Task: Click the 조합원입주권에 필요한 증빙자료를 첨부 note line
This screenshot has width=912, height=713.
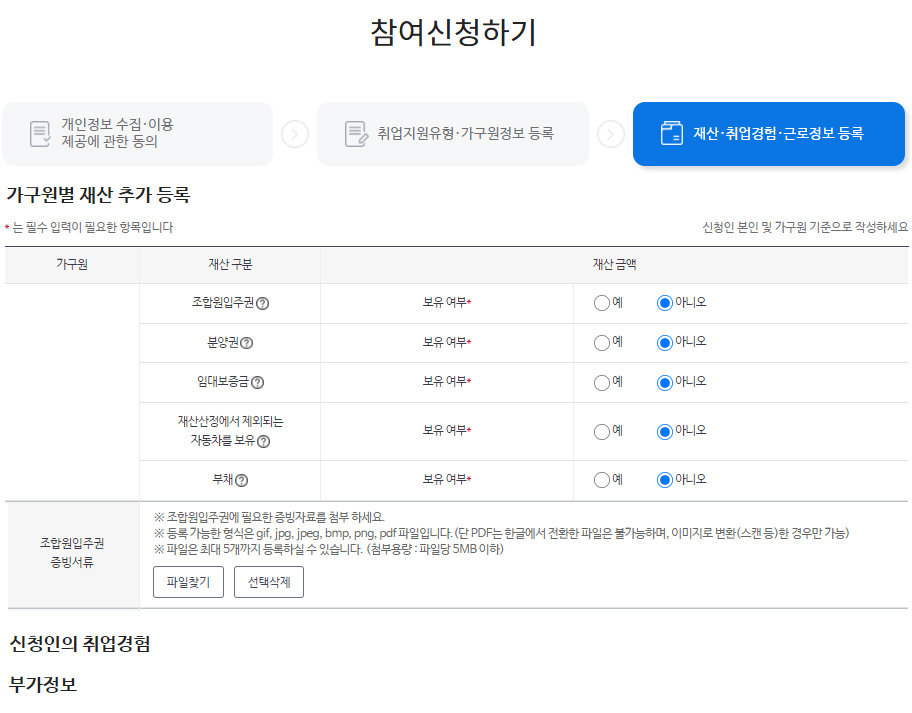Action: pyautogui.click(x=269, y=516)
